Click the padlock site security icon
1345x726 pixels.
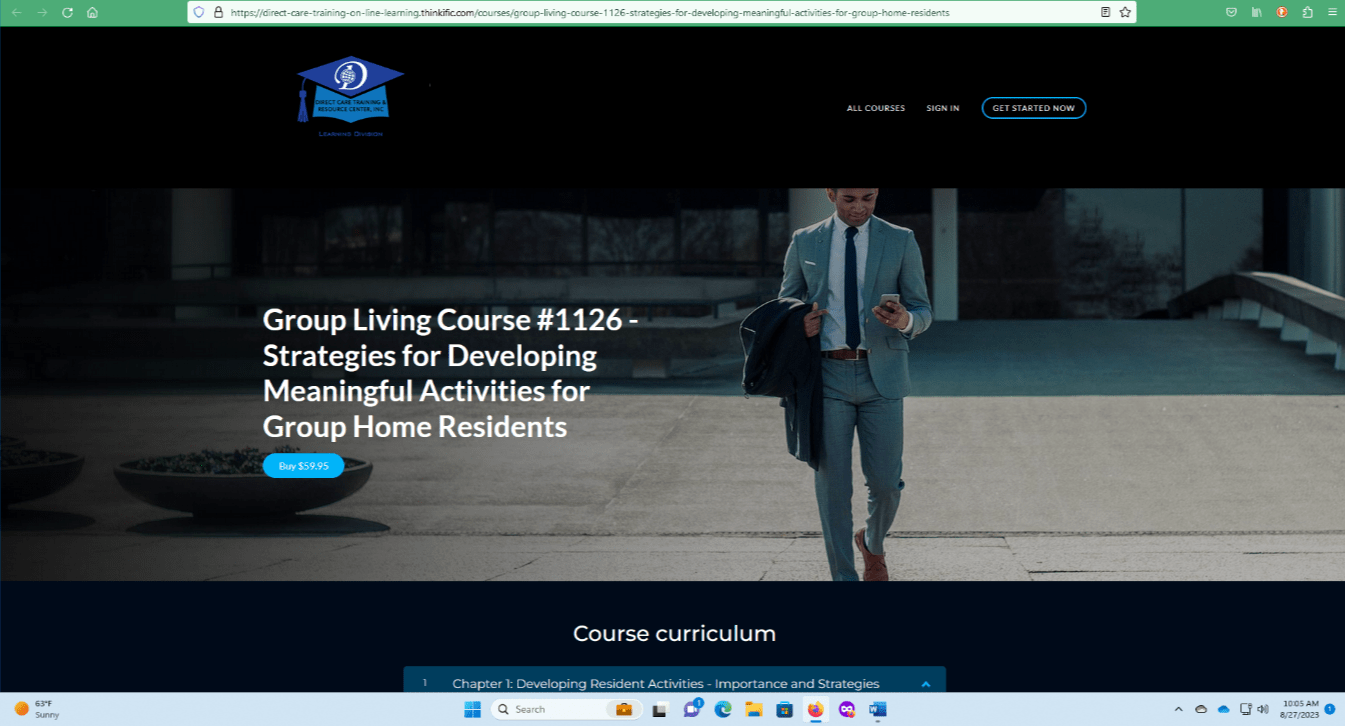217,13
